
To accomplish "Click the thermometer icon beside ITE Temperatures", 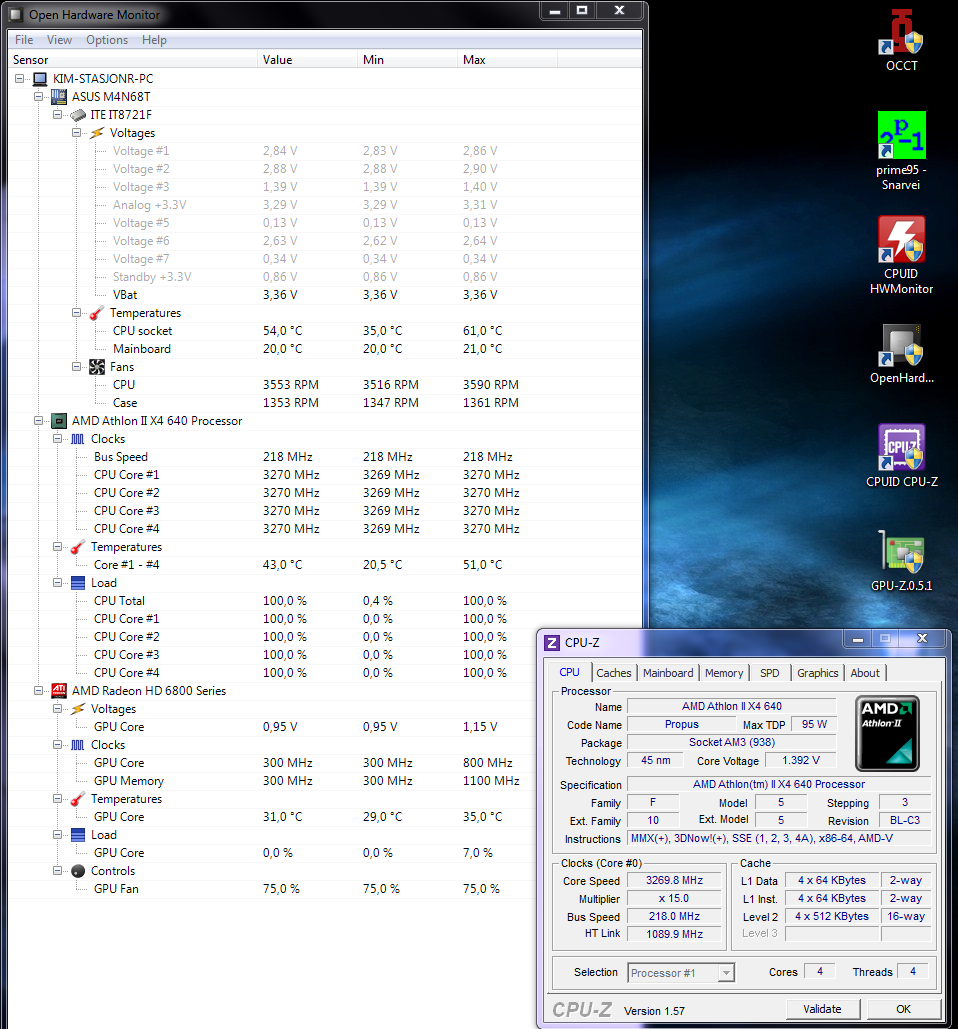I will [97, 313].
